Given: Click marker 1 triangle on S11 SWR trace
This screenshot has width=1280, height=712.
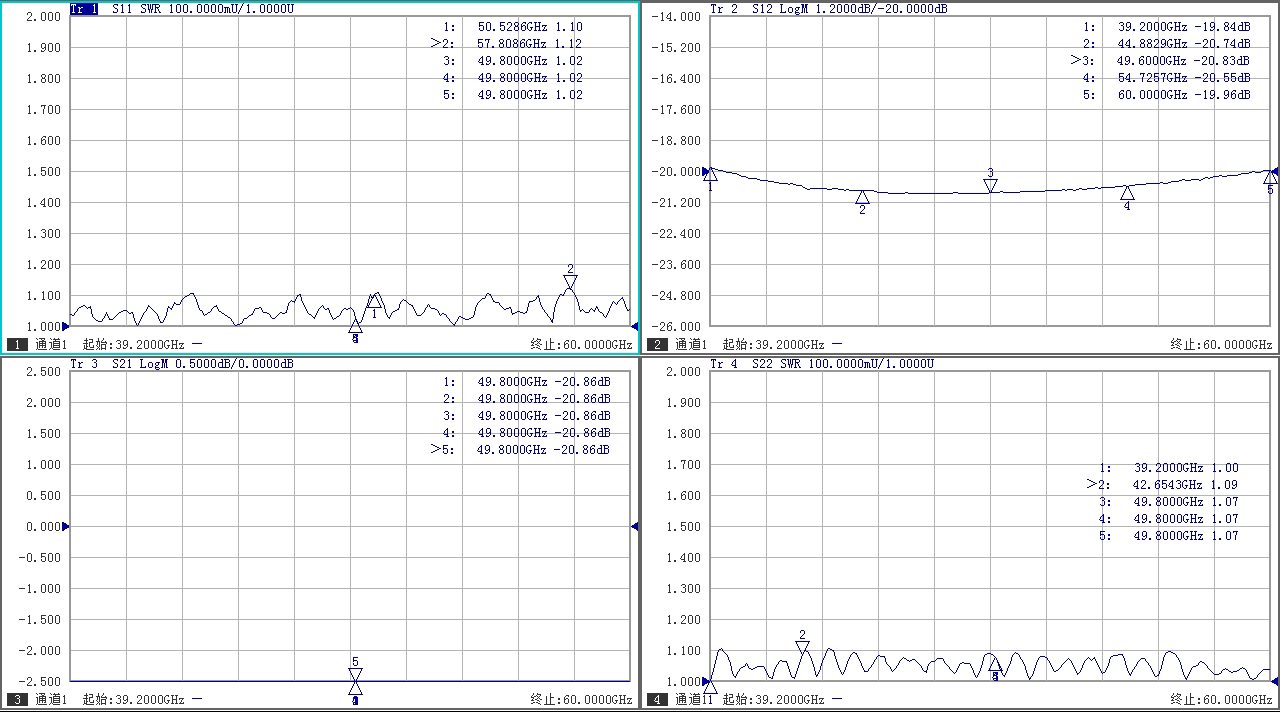Looking at the screenshot, I should coord(374,301).
